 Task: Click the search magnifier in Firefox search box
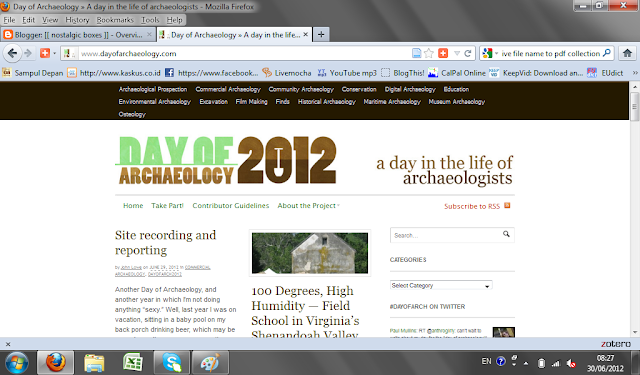pos(607,53)
